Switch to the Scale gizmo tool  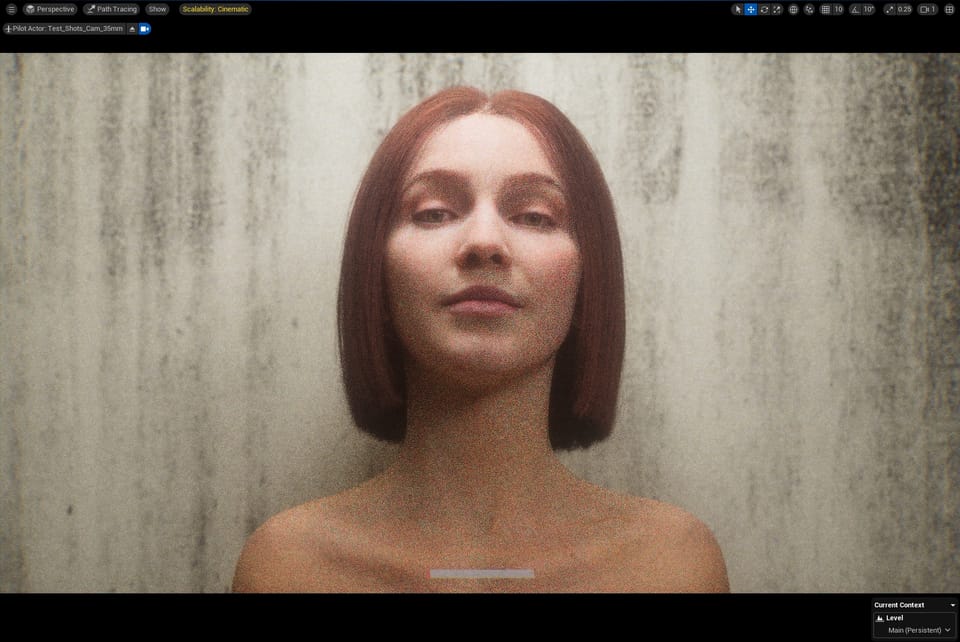click(777, 9)
